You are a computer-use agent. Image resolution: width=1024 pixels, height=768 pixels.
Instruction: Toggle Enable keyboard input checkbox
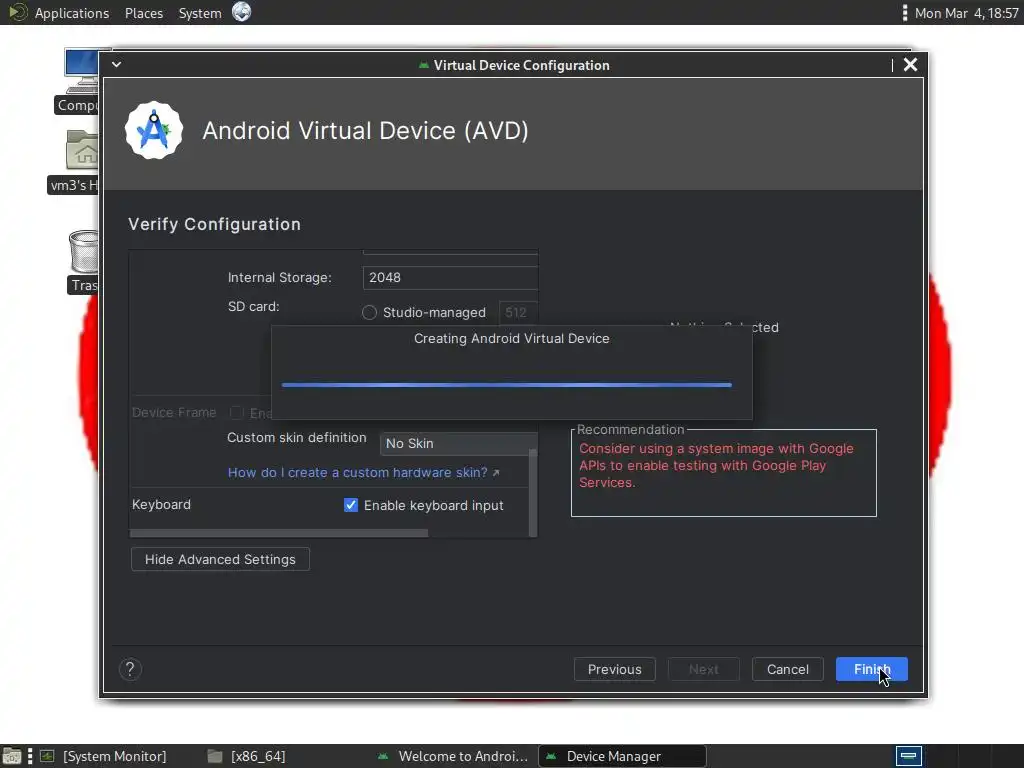[x=351, y=505]
